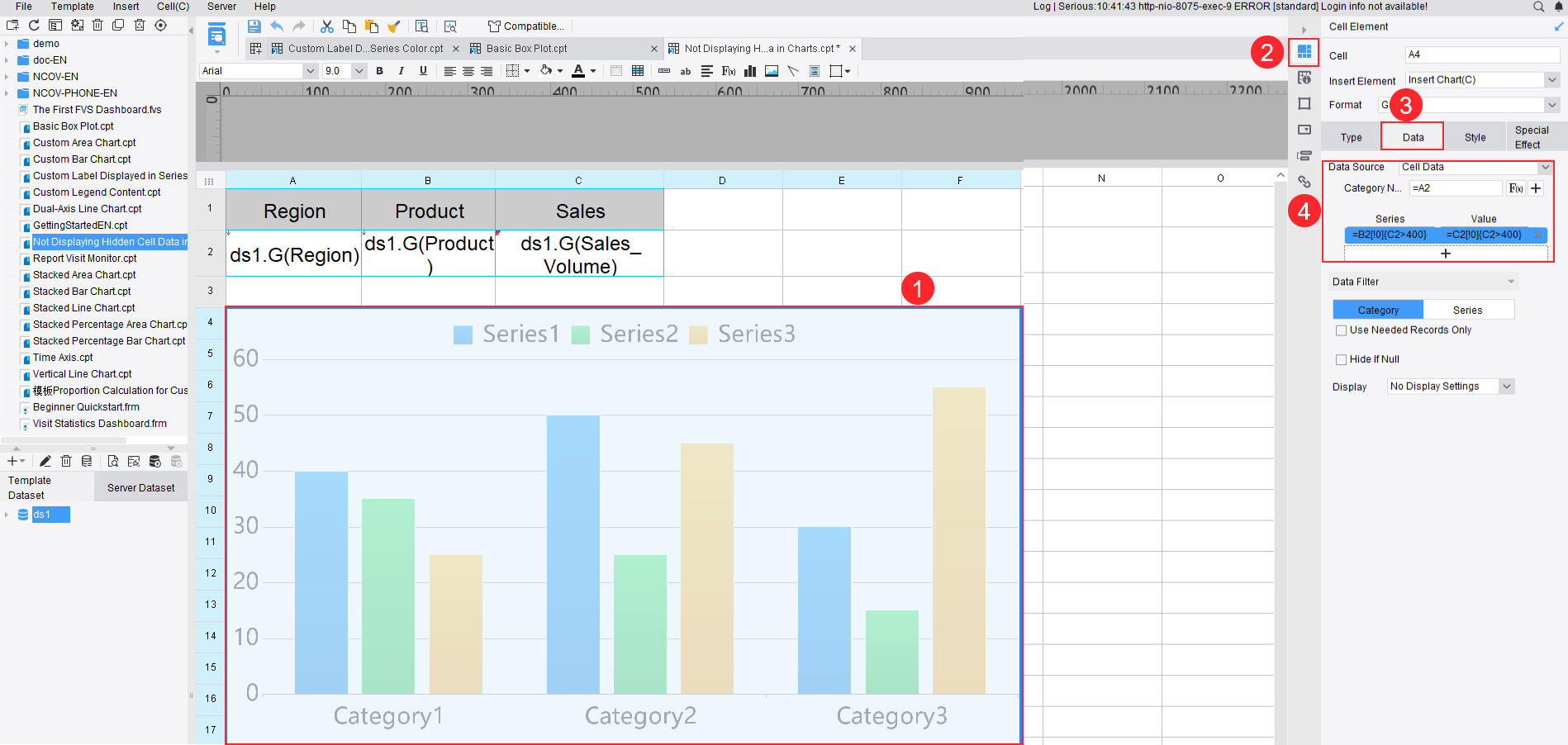Screen dimensions: 1568x745
Task: Enable Hide If Null checkbox
Action: click(1342, 360)
